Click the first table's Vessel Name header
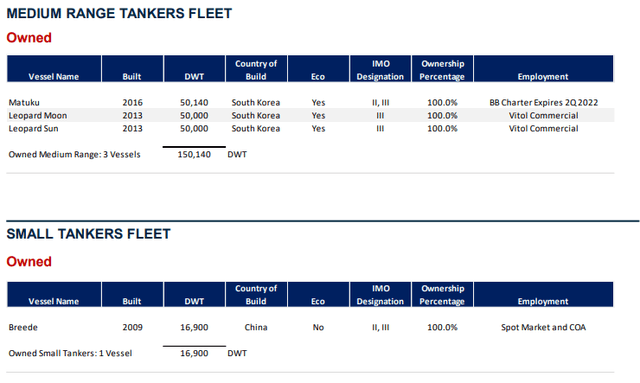This screenshot has width=640, height=383. tap(54, 76)
